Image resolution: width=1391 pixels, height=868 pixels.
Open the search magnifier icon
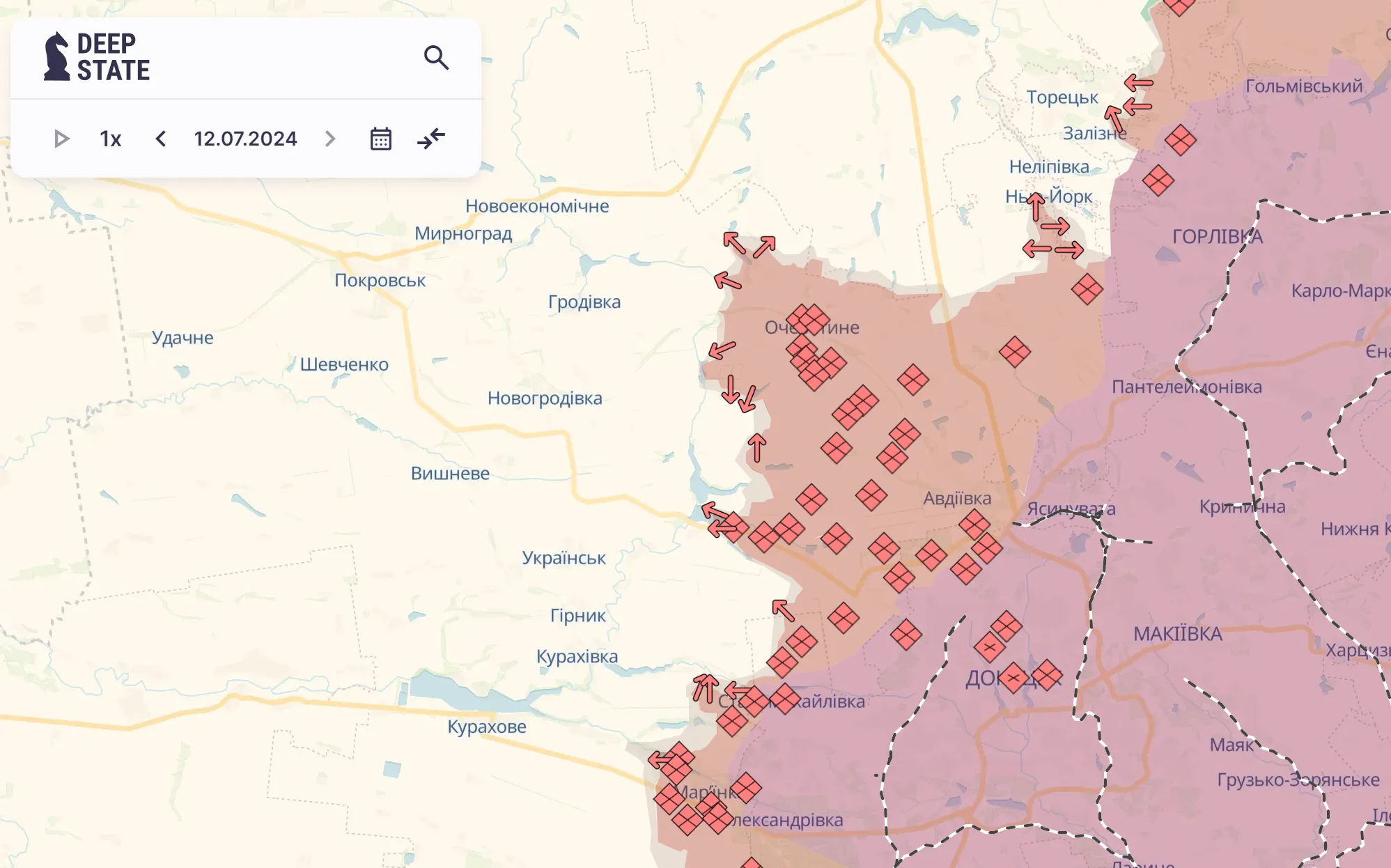(436, 57)
